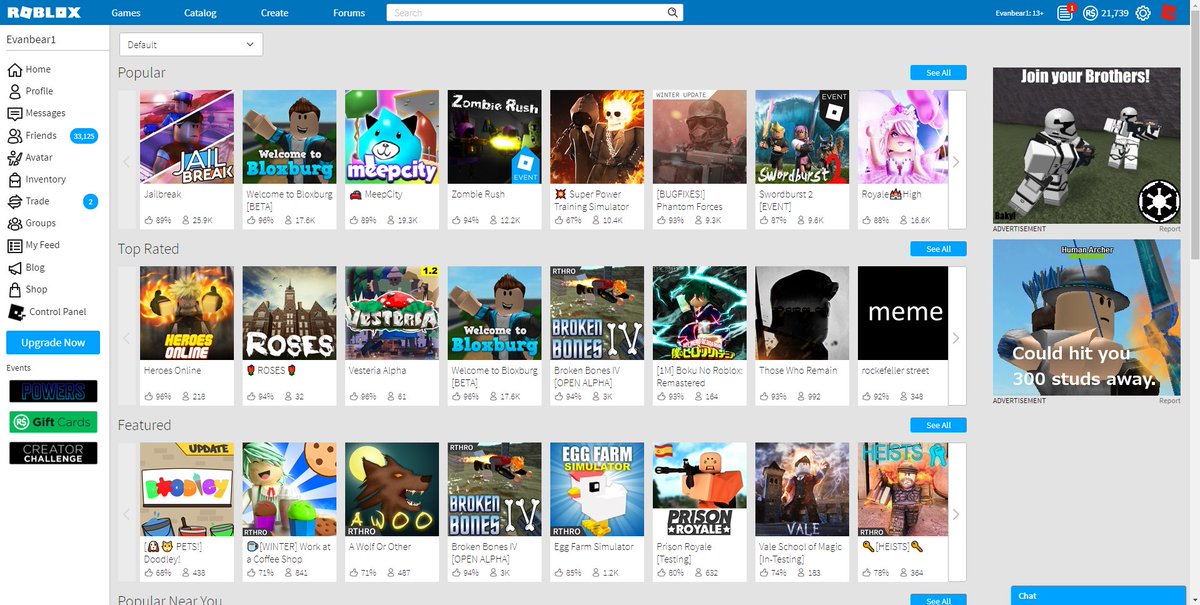
Task: Go back in Top Rated carousel left arrow
Action: [x=127, y=338]
